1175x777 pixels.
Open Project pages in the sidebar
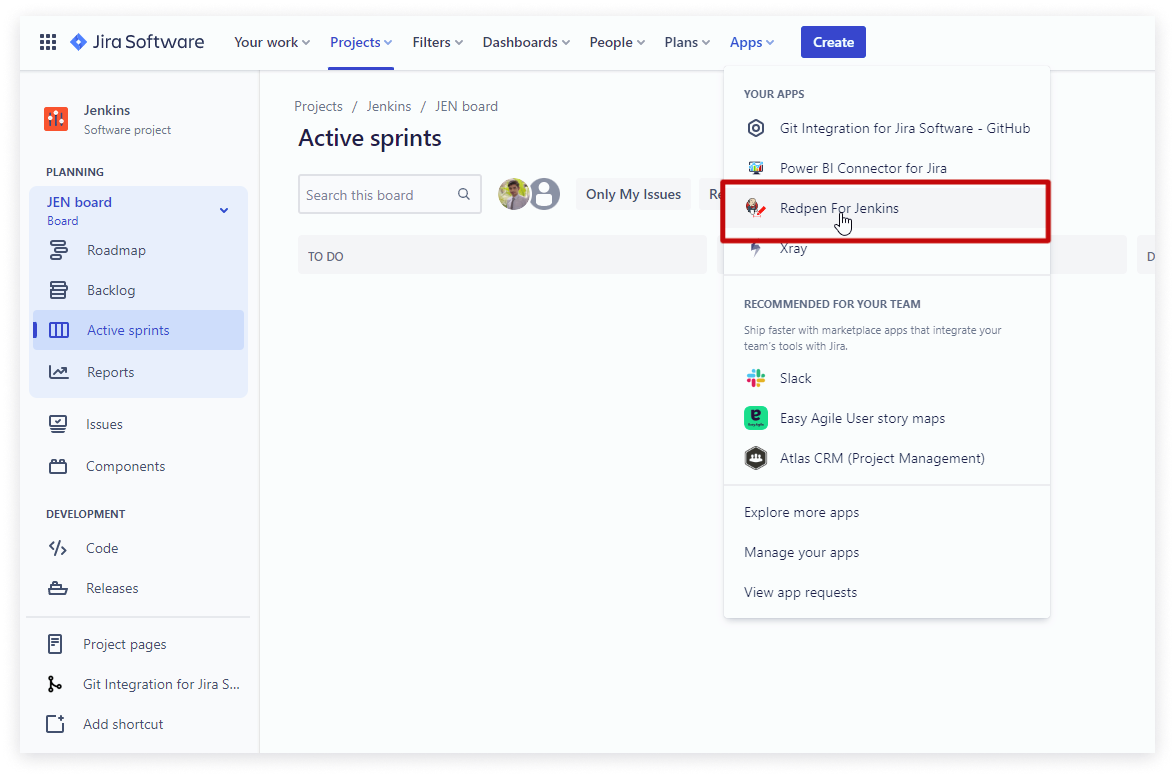coord(139,644)
